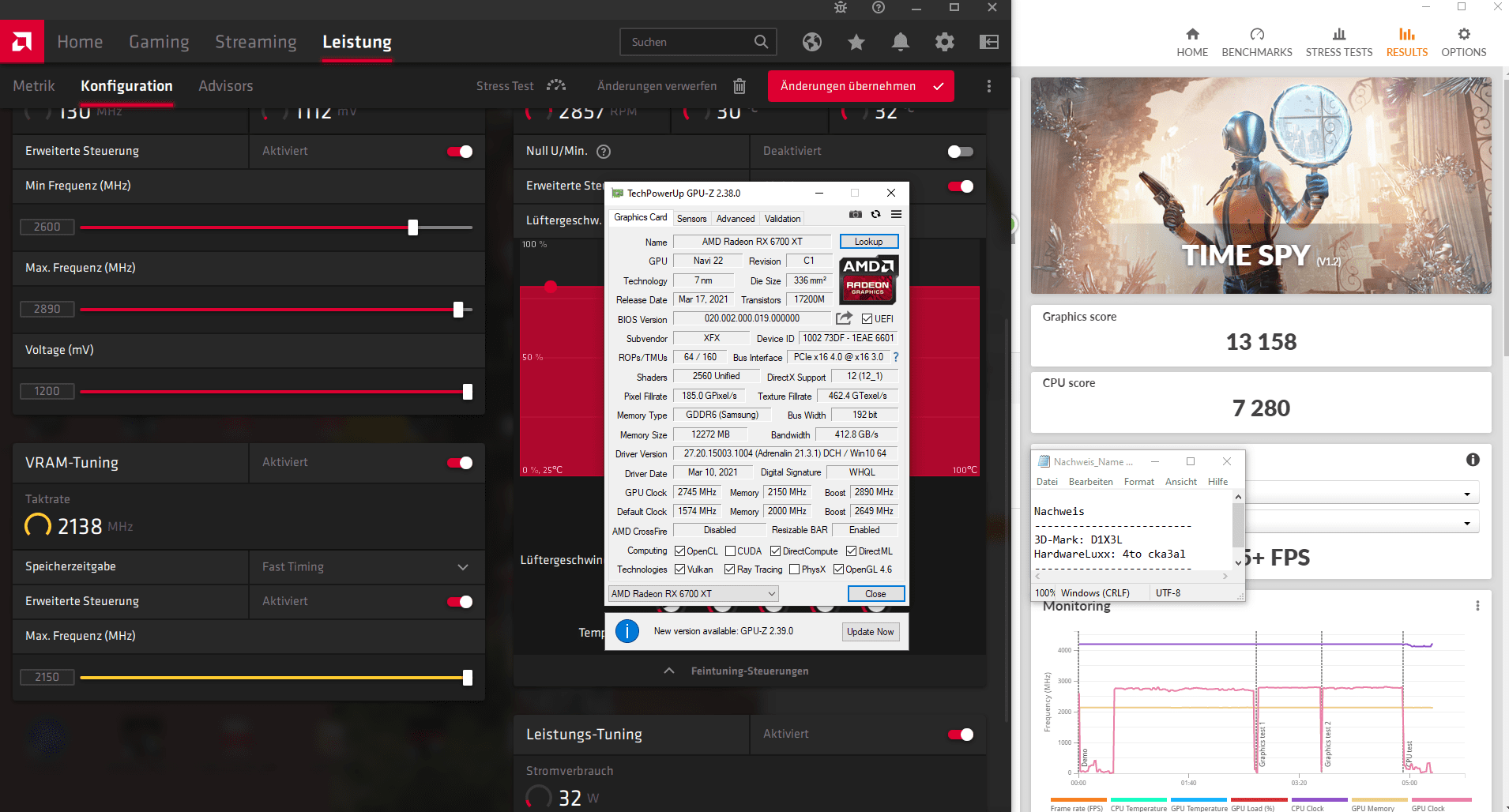The image size is (1509, 812).
Task: Toggle the Null U/Min. switch
Action: click(x=961, y=152)
